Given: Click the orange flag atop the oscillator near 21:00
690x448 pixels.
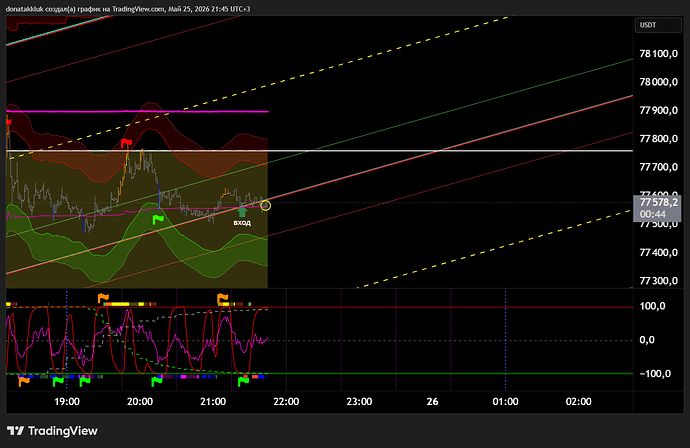Looking at the screenshot, I should coord(223,298).
